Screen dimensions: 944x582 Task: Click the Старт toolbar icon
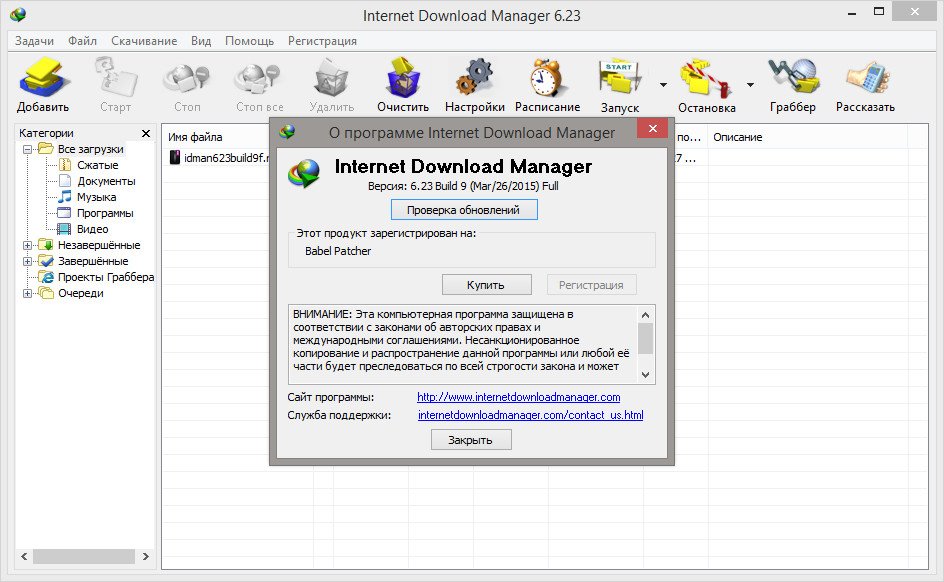[x=116, y=78]
